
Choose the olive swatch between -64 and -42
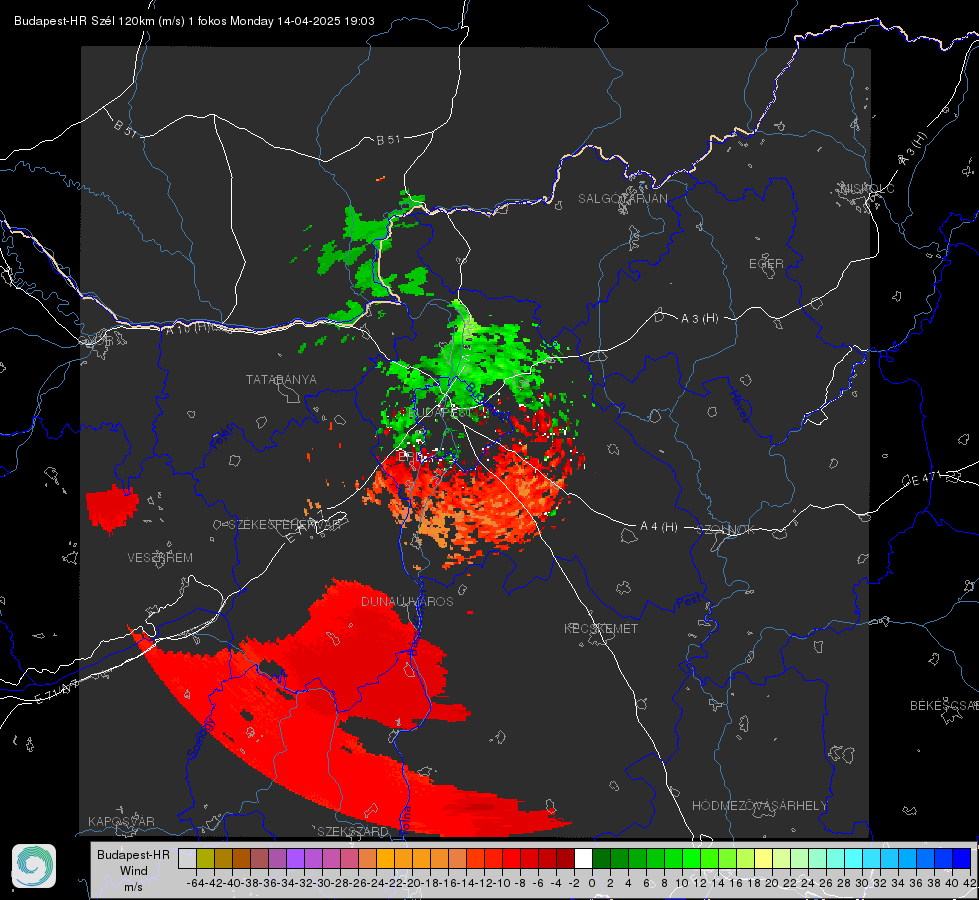coord(205,859)
